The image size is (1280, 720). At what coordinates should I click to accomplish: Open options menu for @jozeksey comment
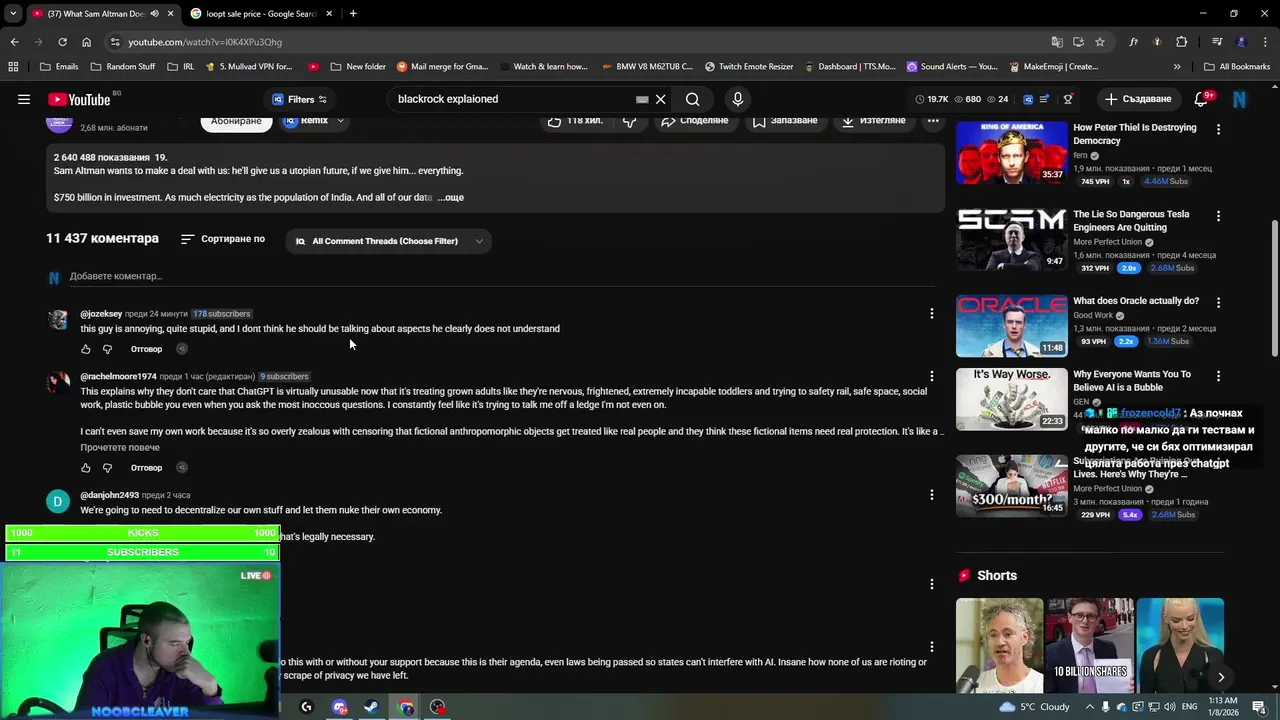coord(932,314)
